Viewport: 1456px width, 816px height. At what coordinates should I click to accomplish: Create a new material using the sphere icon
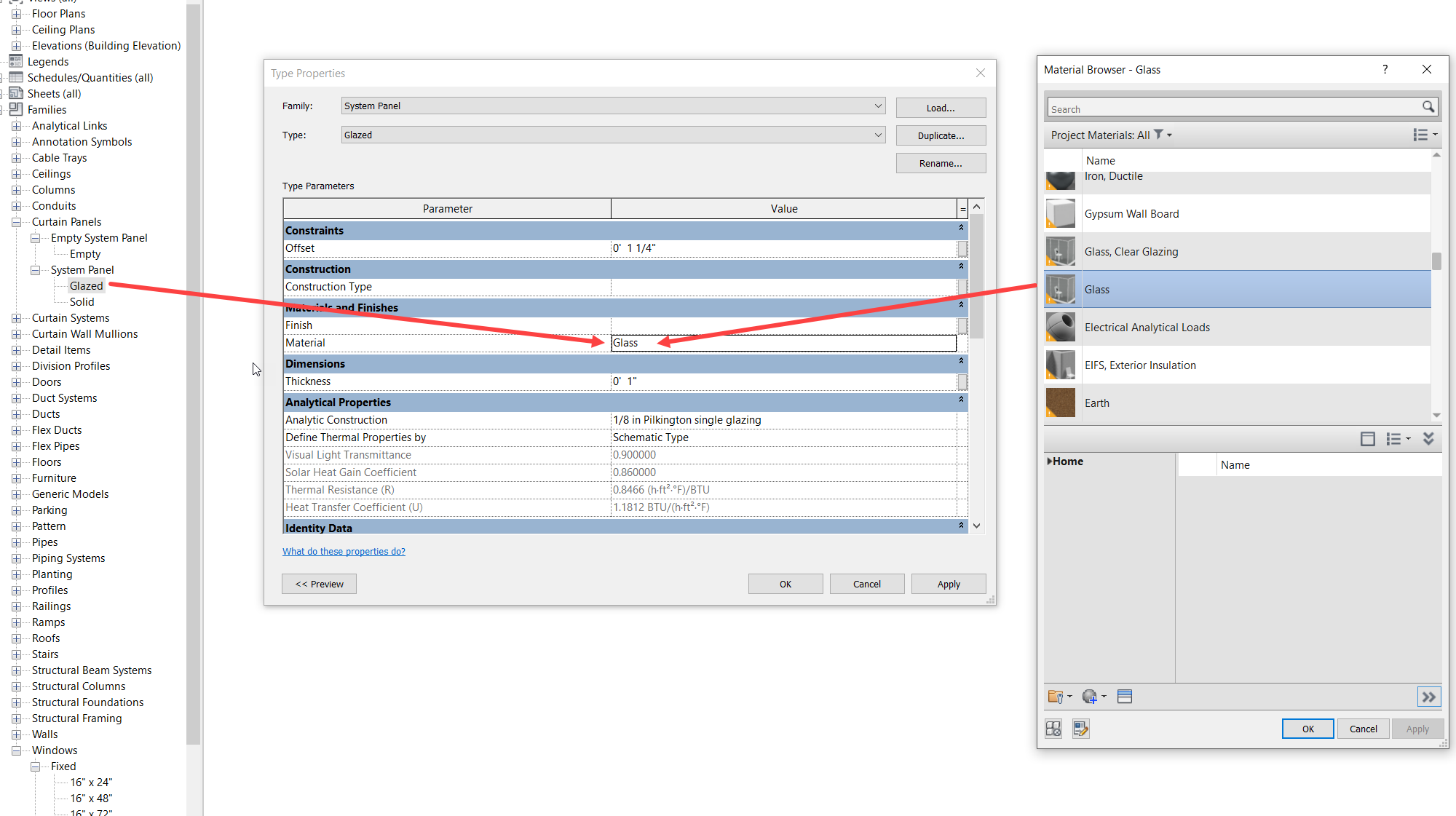tap(1091, 697)
